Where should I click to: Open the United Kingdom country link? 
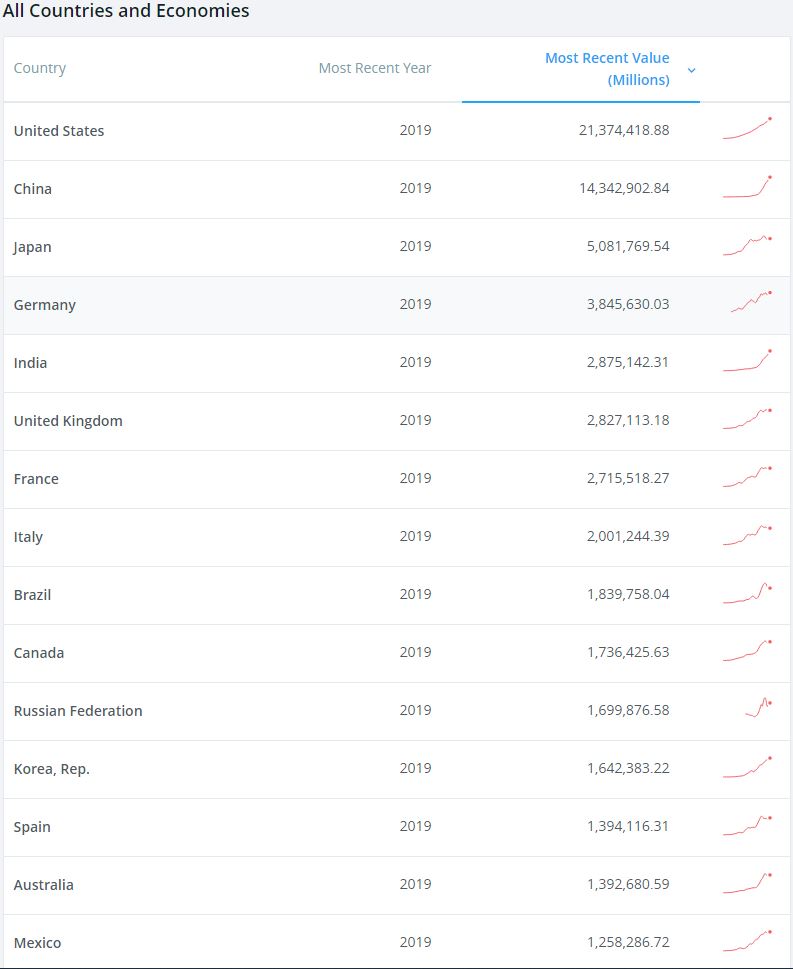[68, 421]
